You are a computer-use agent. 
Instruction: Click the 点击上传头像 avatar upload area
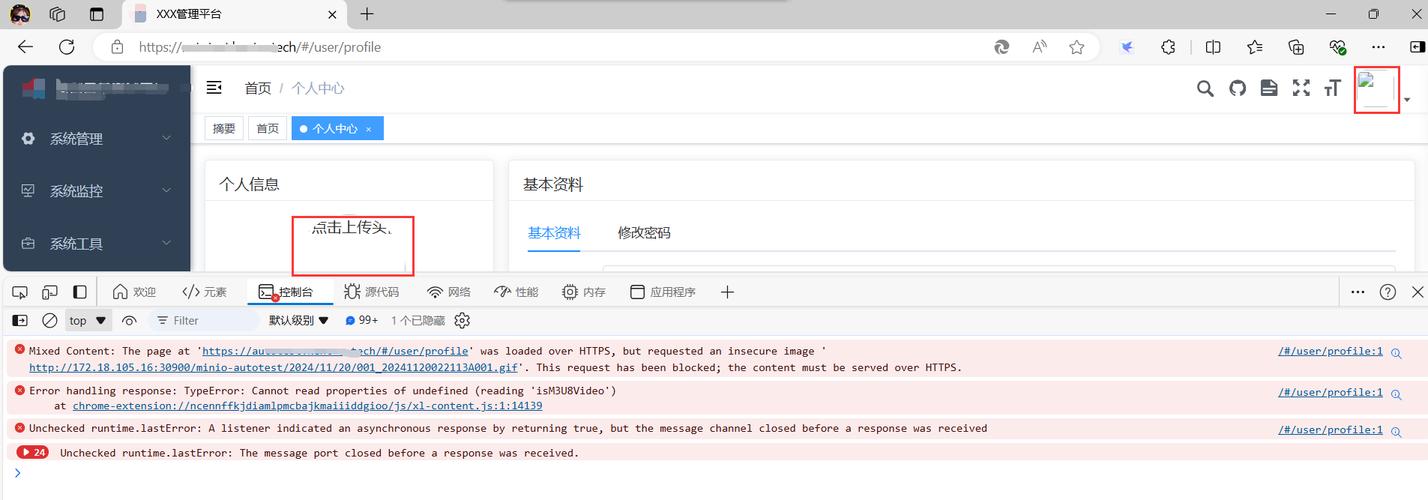click(353, 246)
